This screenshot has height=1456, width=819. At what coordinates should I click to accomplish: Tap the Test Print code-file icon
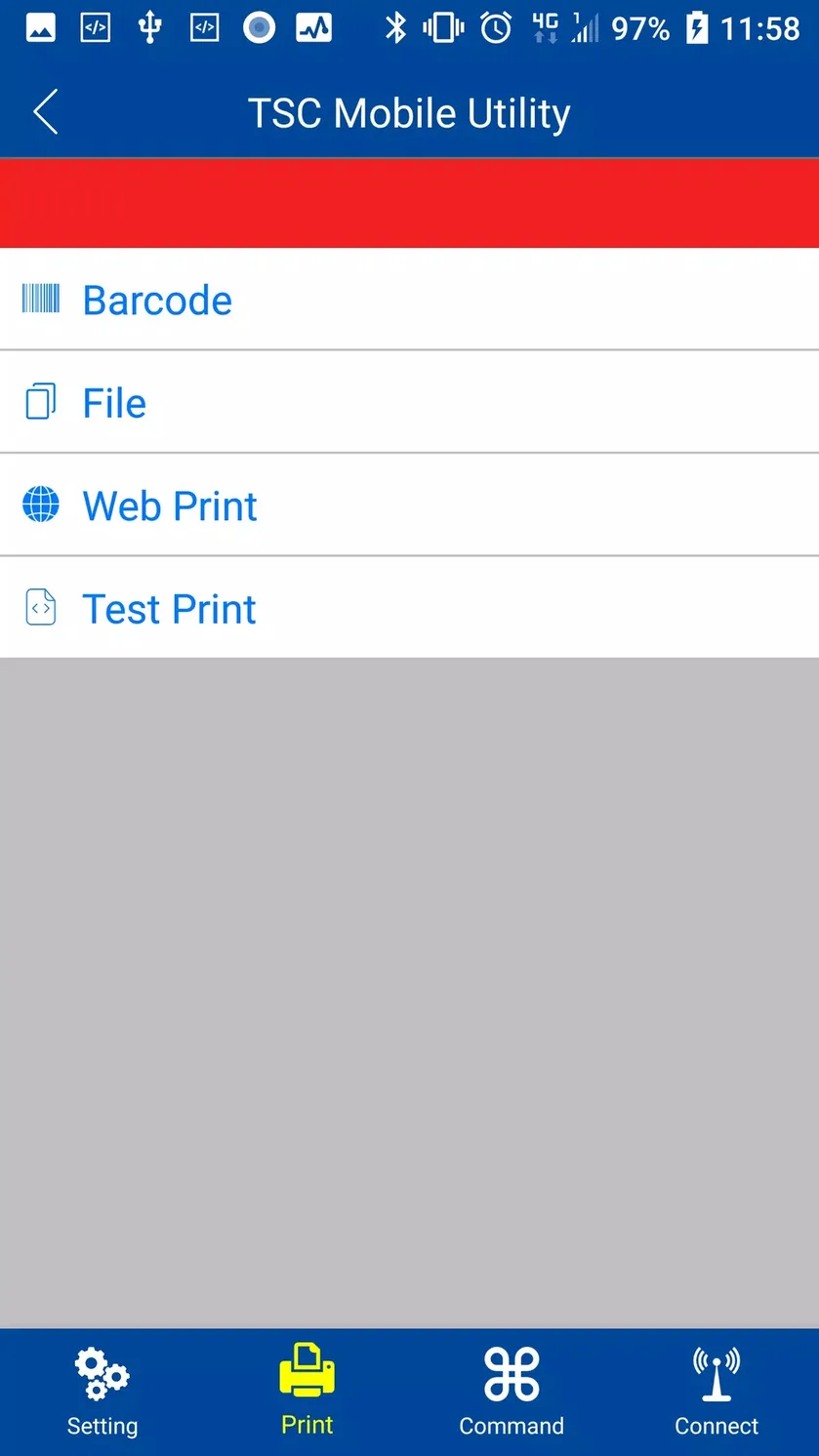[x=41, y=608]
